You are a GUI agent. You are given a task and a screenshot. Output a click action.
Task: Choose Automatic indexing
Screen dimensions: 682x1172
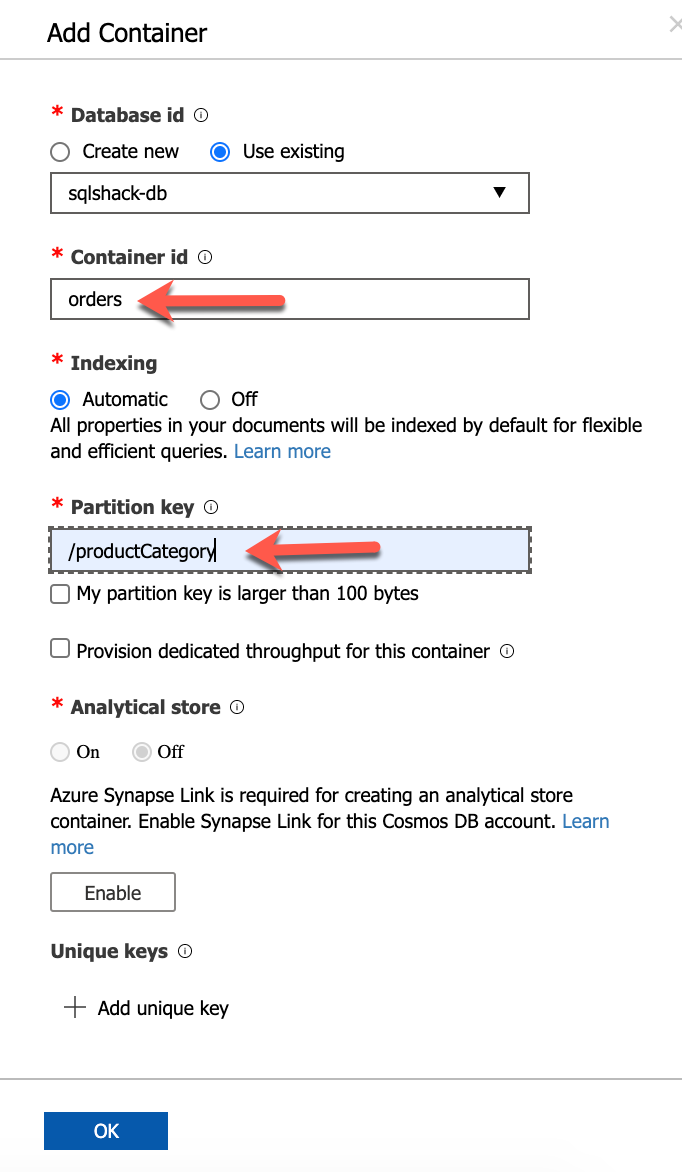61,400
